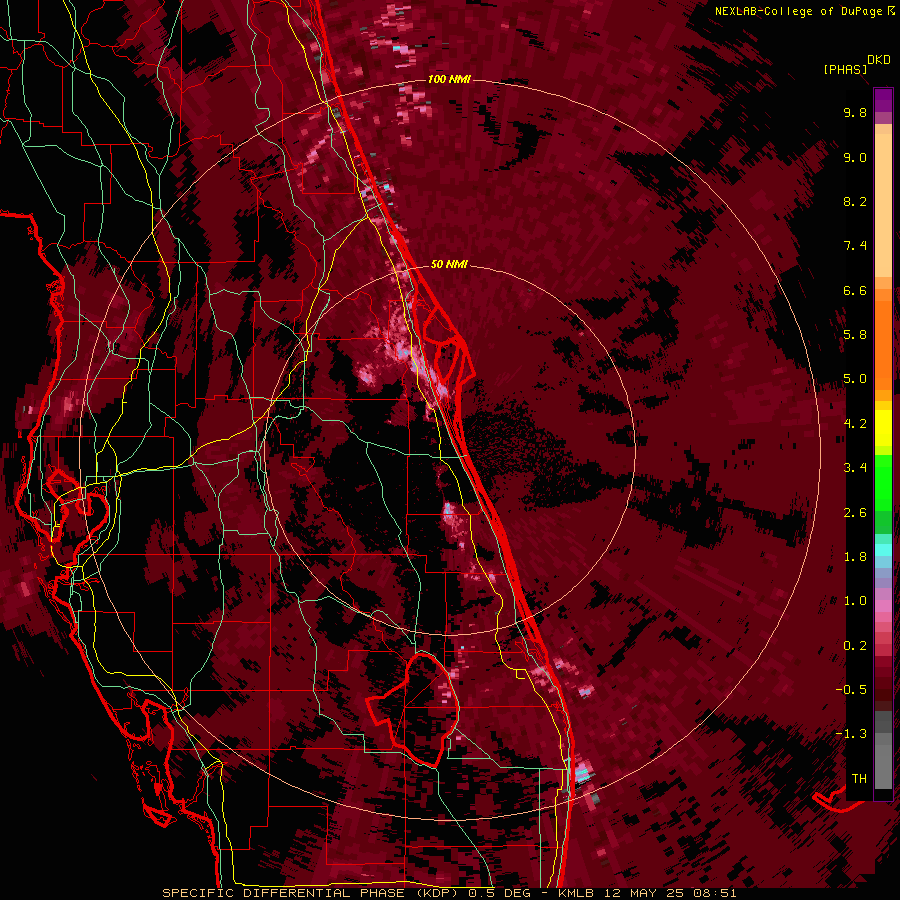Select the 1.8 scale value
Image resolution: width=900 pixels, height=900 pixels.
[x=855, y=557]
